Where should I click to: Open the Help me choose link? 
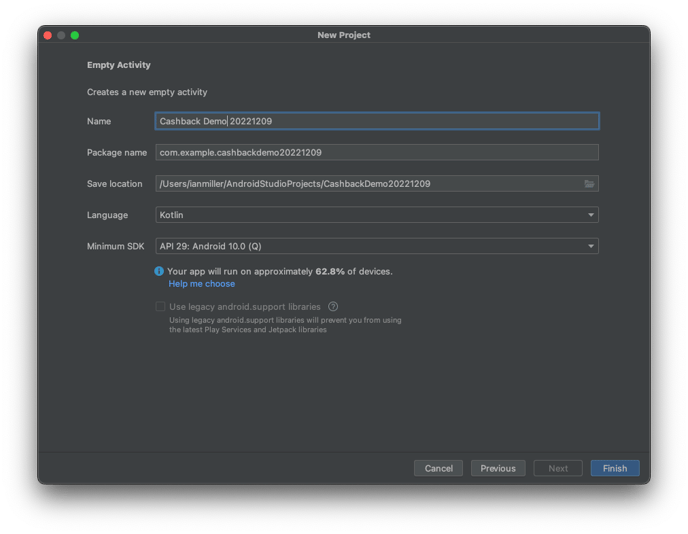pyautogui.click(x=202, y=284)
